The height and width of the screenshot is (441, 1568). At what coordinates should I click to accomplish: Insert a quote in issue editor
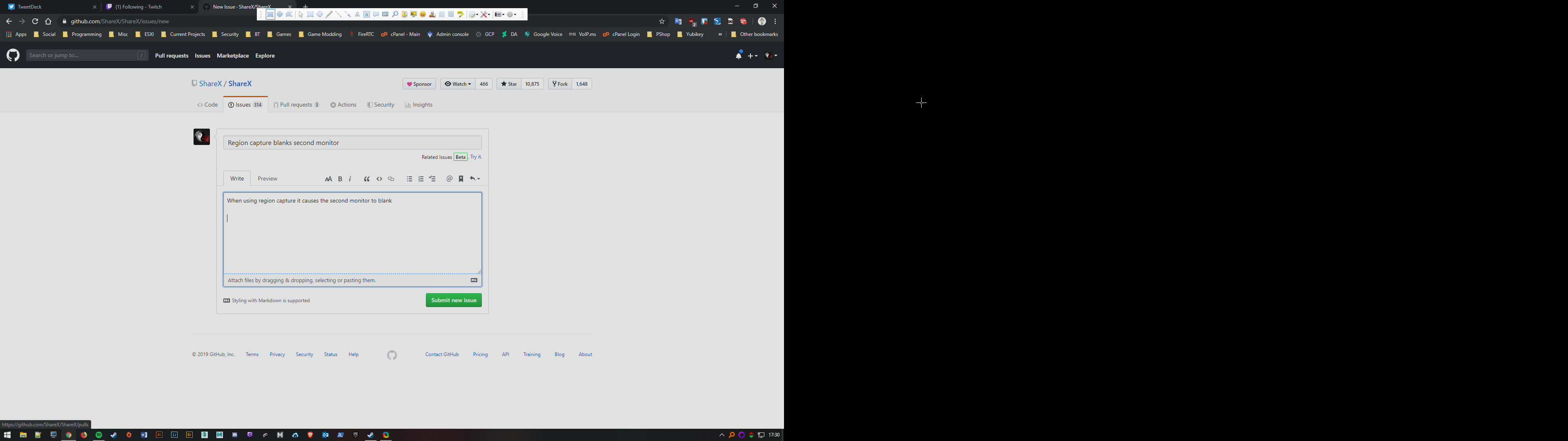pyautogui.click(x=367, y=179)
